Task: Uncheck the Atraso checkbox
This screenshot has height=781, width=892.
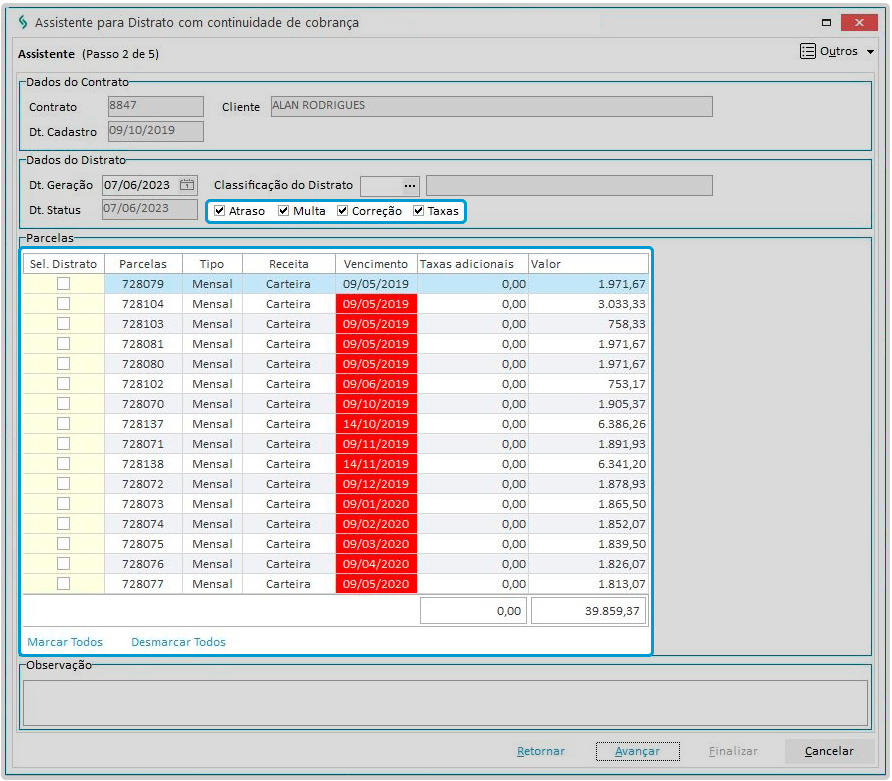Action: [x=220, y=211]
